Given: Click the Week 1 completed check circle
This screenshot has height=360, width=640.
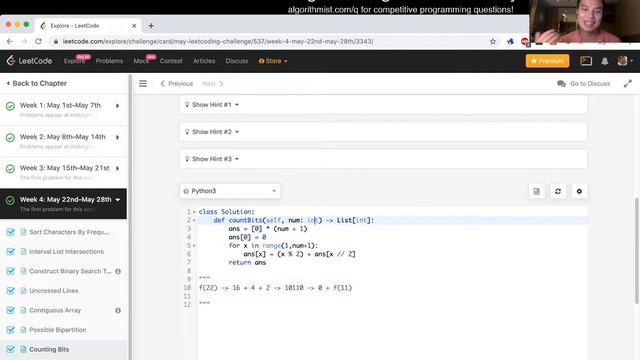Looking at the screenshot, I should 10,106.
